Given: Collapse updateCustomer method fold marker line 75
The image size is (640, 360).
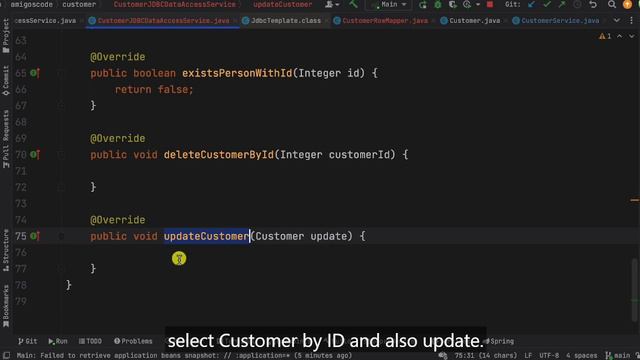Looking at the screenshot, I should pos(61,236).
